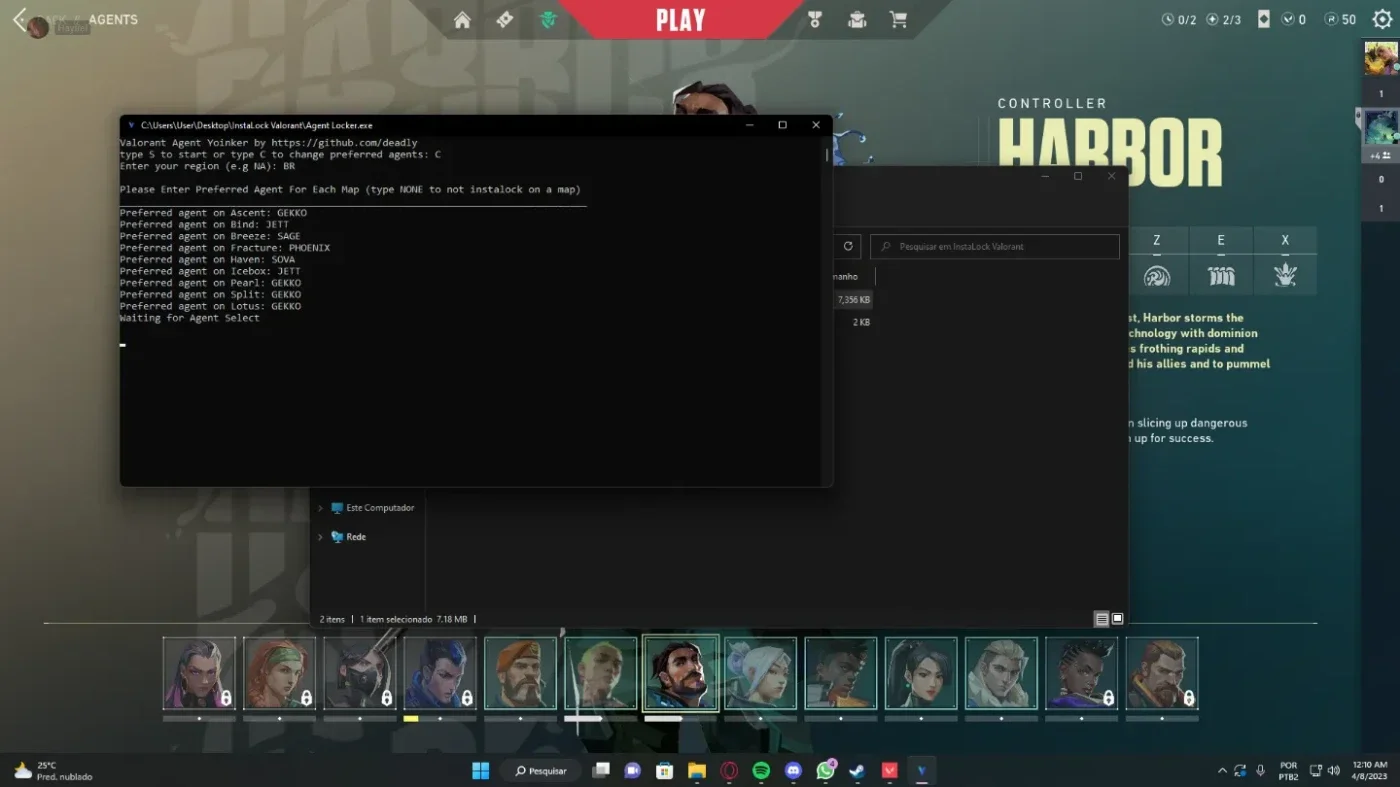Image resolution: width=1400 pixels, height=787 pixels.
Task: Click the 7,356 KB file size cell
Action: pos(854,299)
